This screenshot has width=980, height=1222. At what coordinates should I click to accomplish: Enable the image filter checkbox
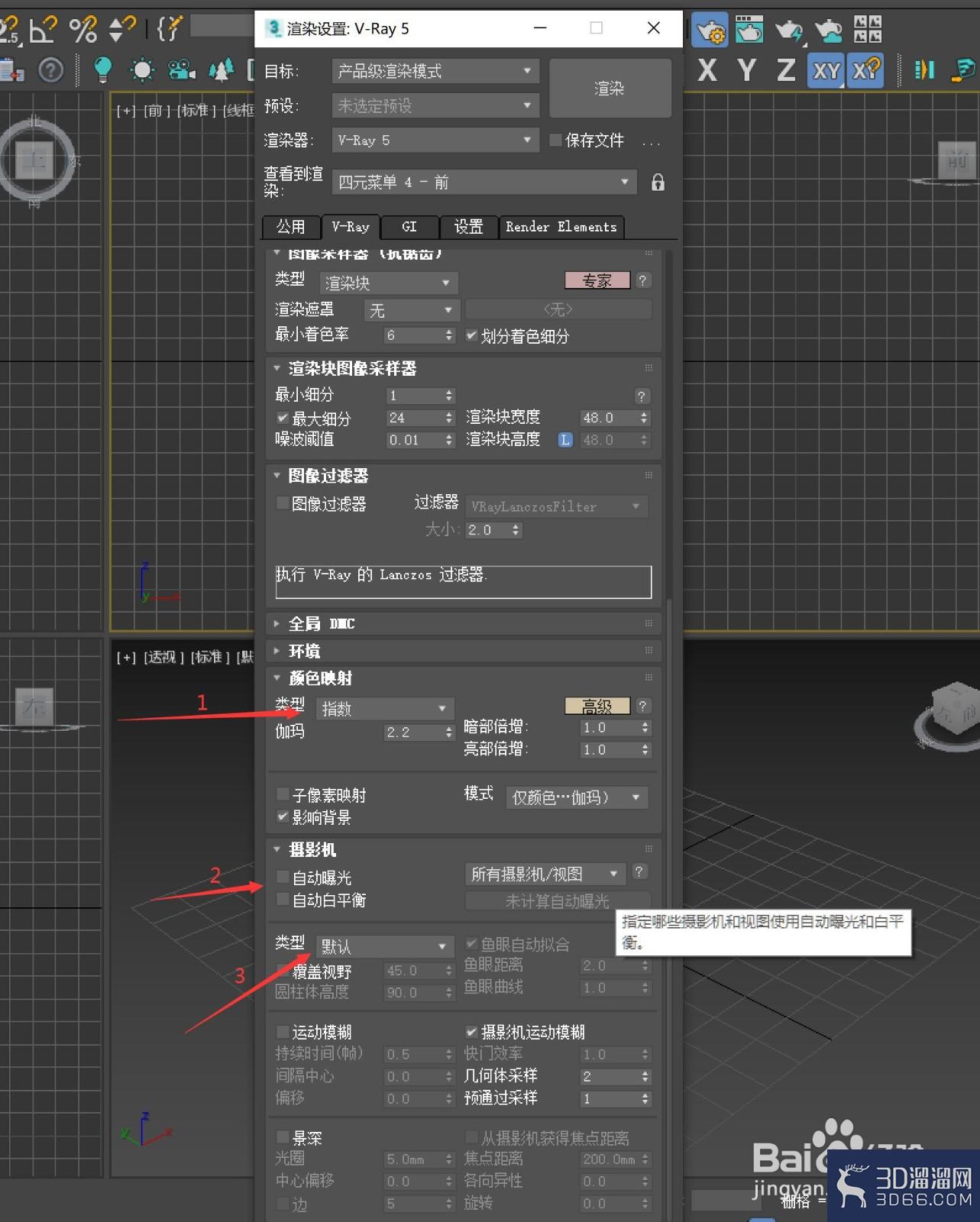click(283, 503)
